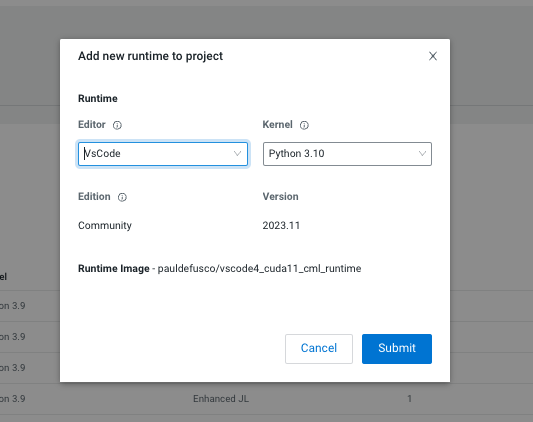Show info tooltip next to Kernel label

(304, 125)
